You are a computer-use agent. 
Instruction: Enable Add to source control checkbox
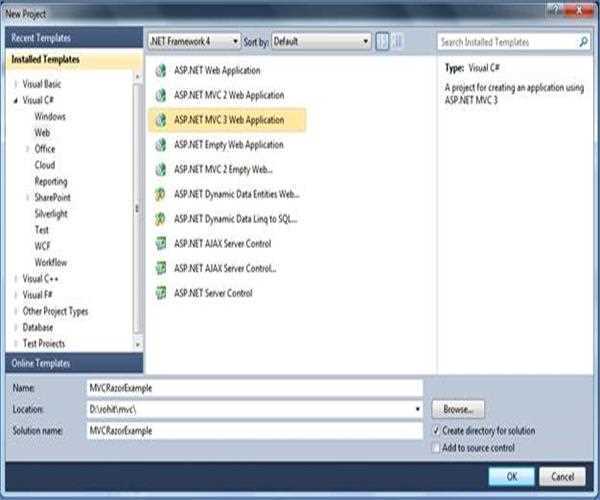tap(435, 448)
